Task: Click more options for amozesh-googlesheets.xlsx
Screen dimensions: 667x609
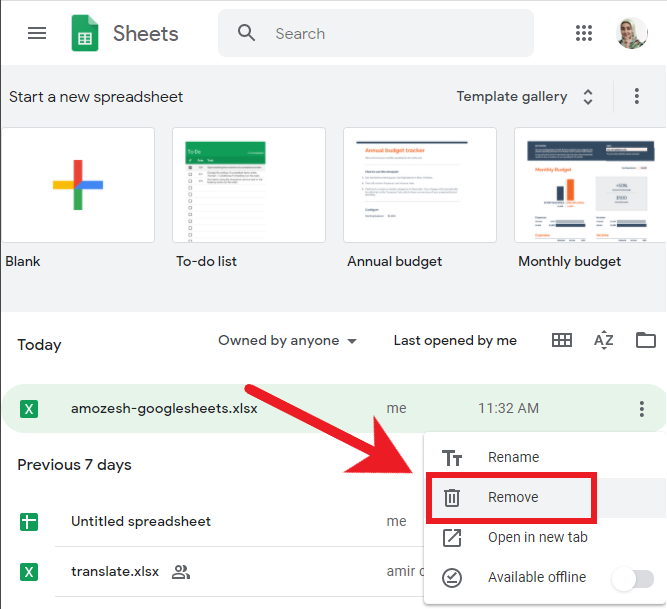Action: [x=641, y=409]
